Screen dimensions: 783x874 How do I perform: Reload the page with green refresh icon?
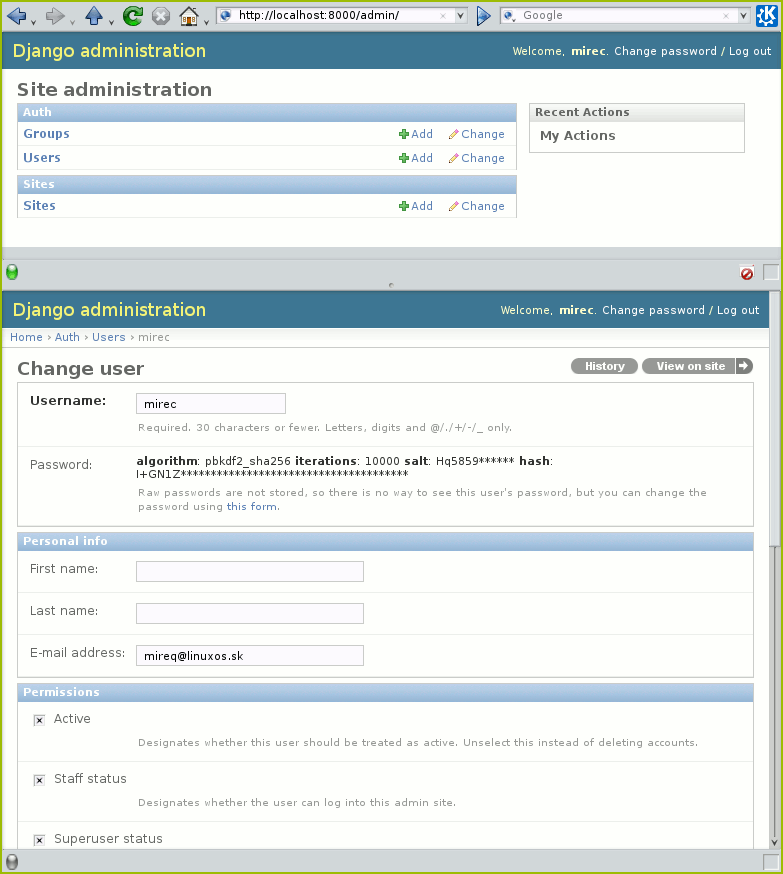[x=133, y=16]
